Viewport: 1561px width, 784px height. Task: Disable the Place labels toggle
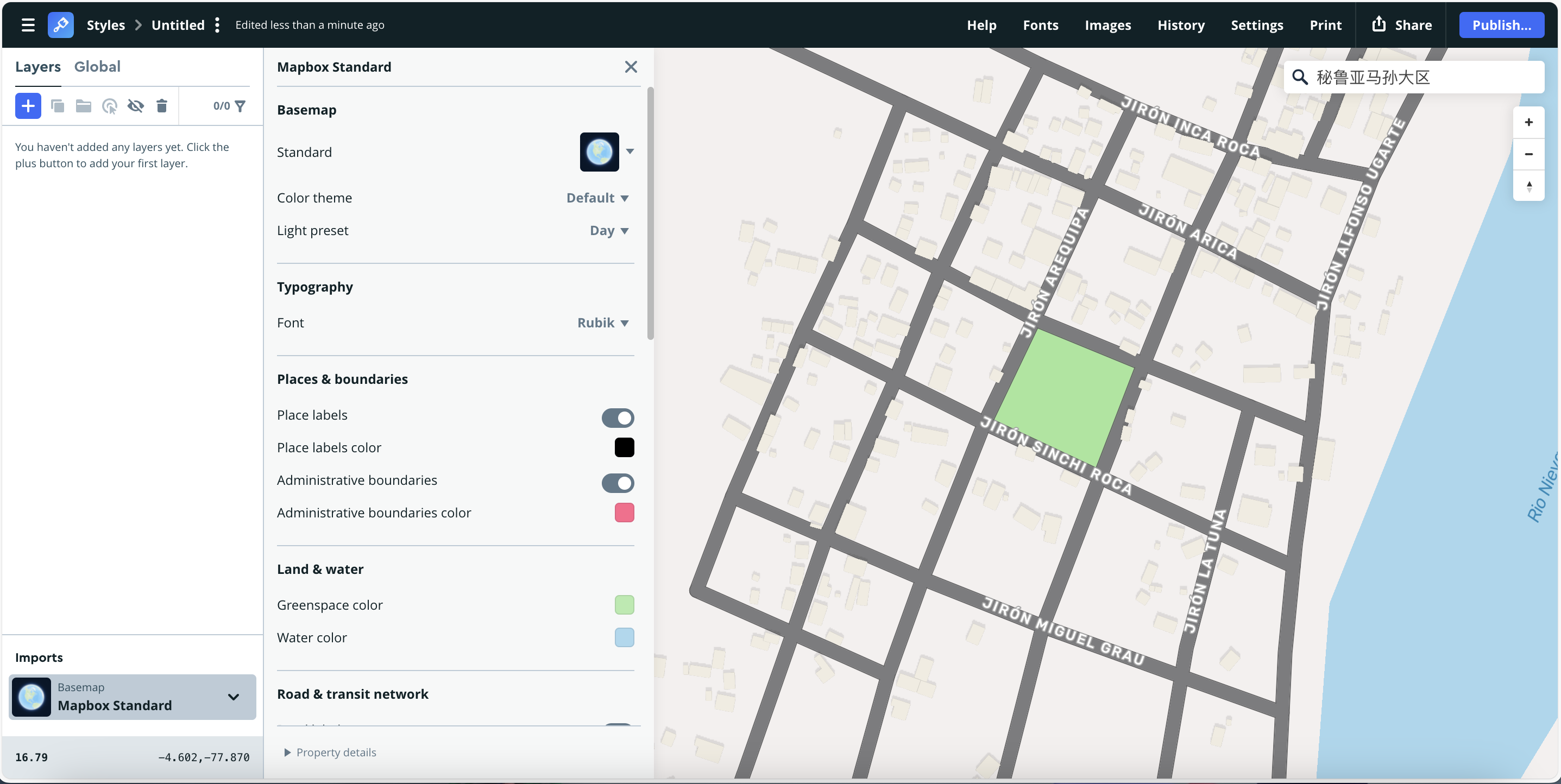tap(618, 418)
